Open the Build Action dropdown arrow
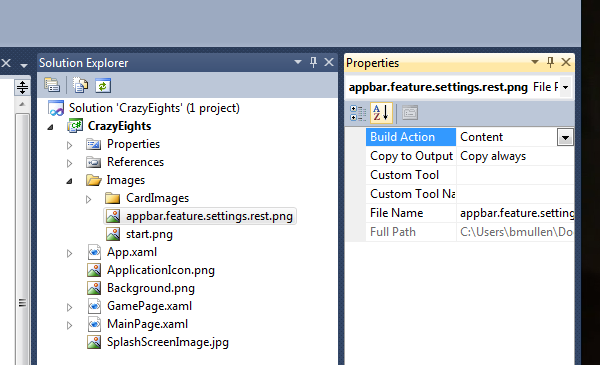 [565, 137]
